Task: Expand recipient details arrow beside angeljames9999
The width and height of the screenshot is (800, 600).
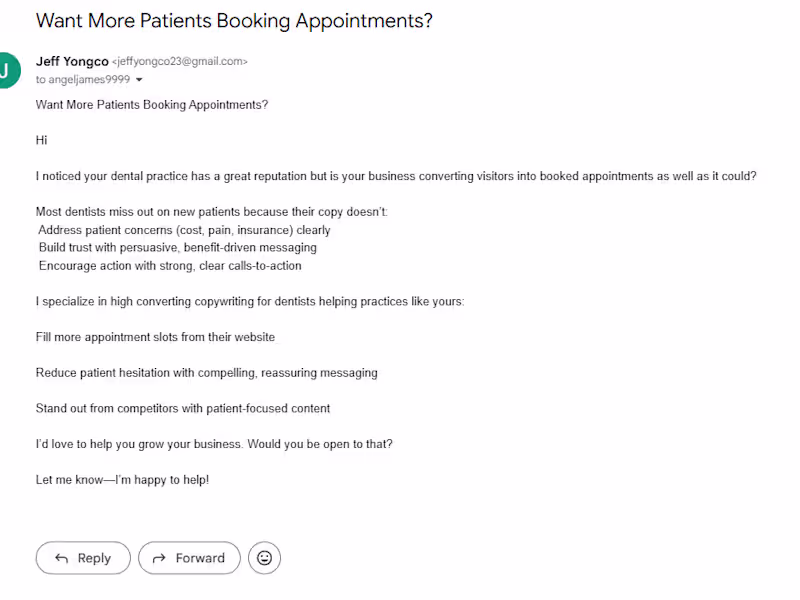Action: tap(139, 80)
